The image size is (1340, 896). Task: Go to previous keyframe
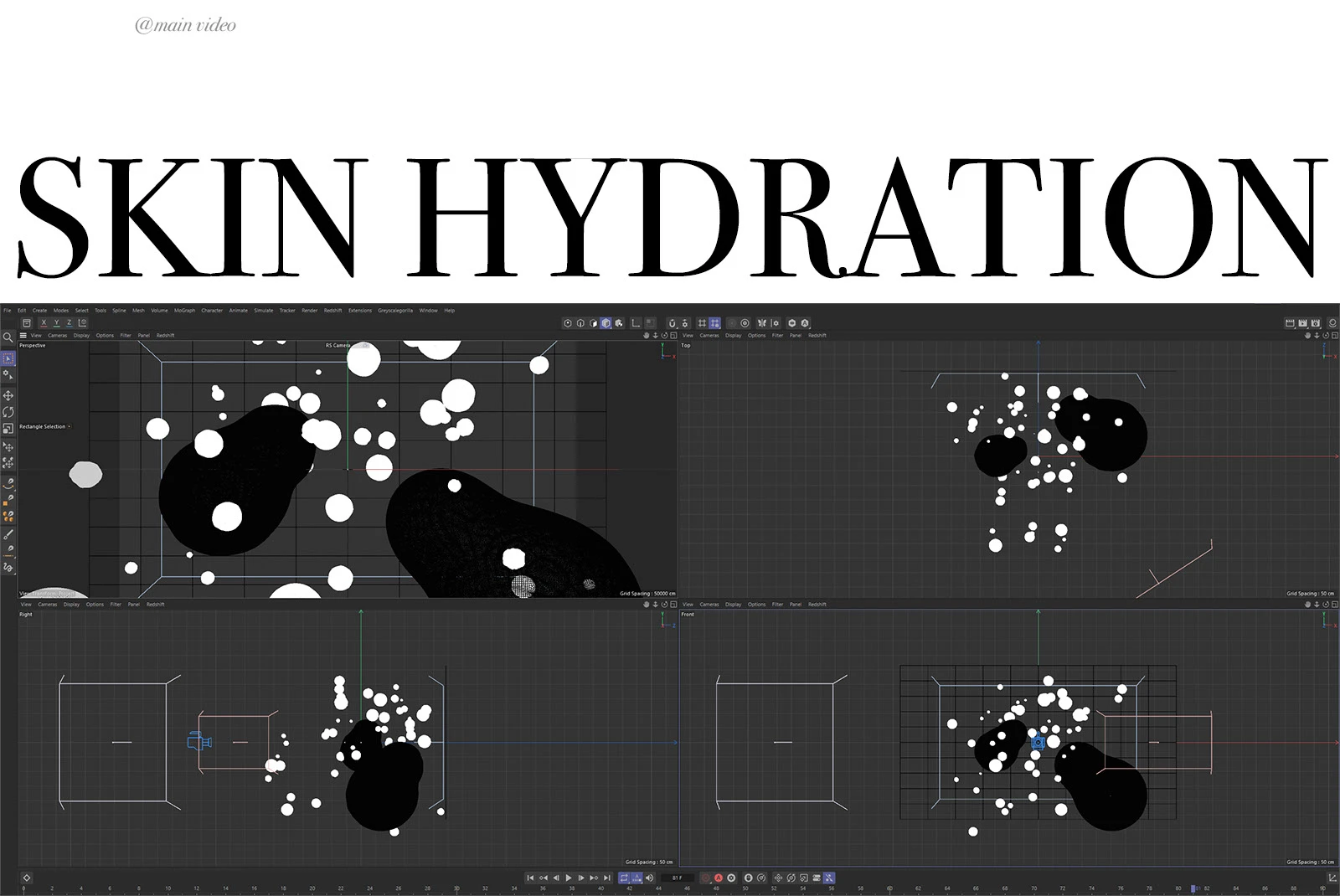(544, 878)
